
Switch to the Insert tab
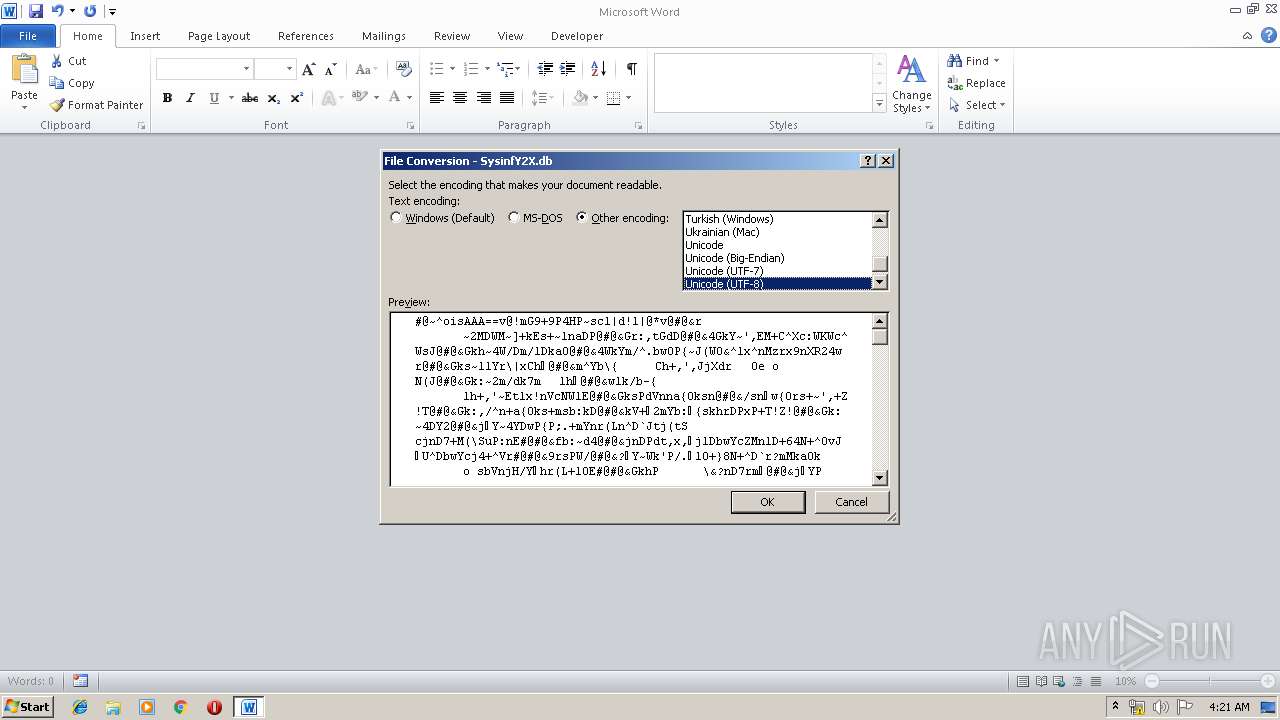[145, 36]
